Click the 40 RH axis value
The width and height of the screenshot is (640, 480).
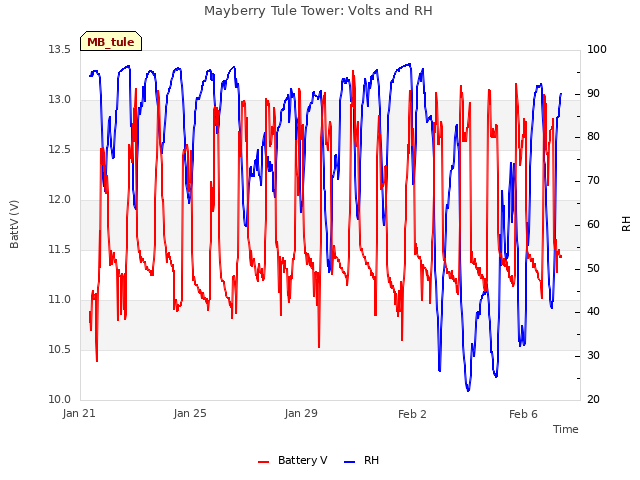[x=593, y=312]
